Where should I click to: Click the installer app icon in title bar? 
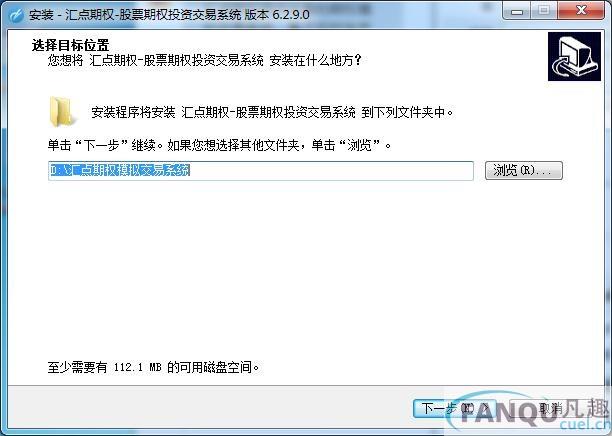(x=16, y=16)
